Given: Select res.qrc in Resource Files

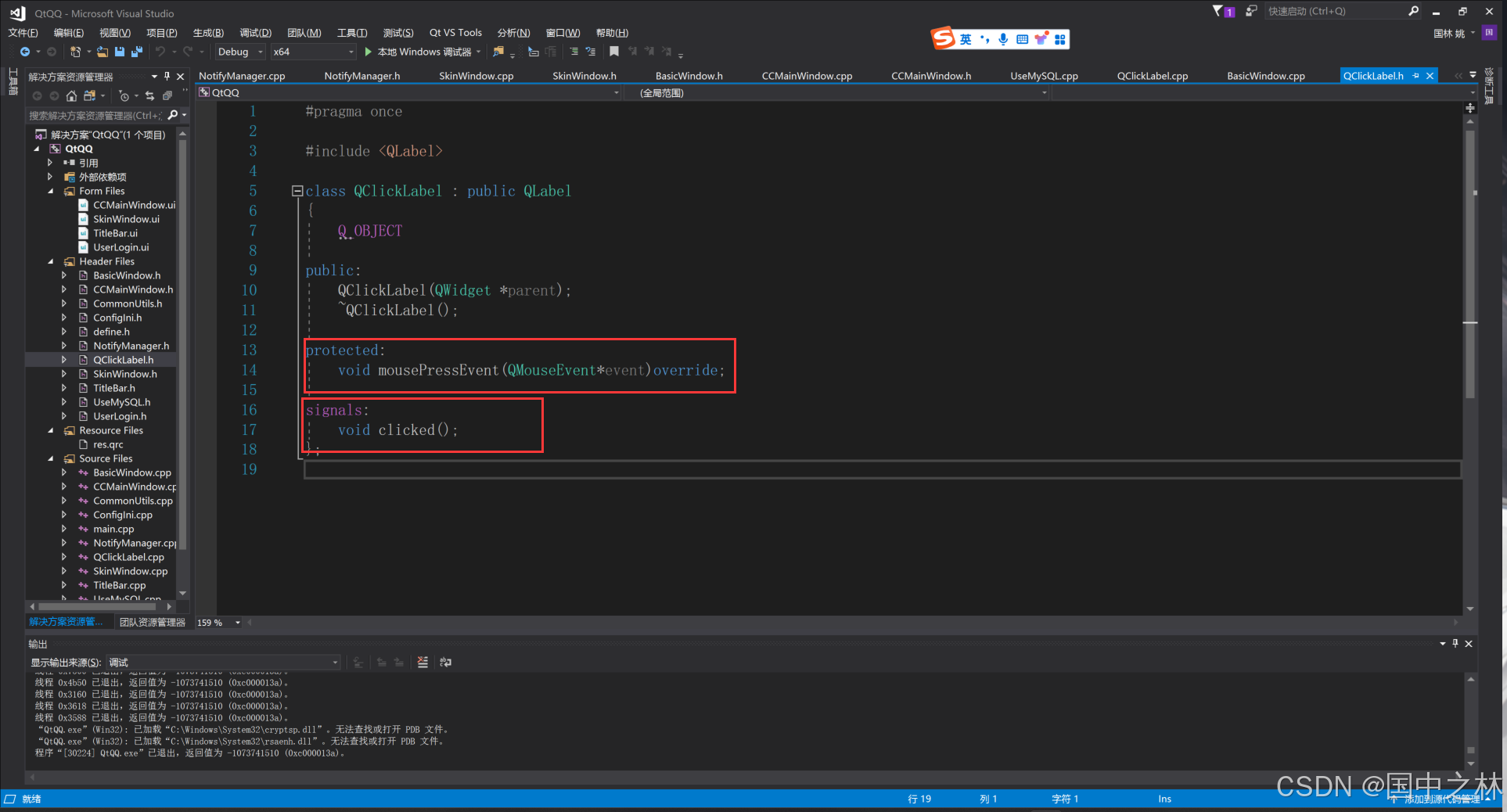Looking at the screenshot, I should [x=108, y=444].
